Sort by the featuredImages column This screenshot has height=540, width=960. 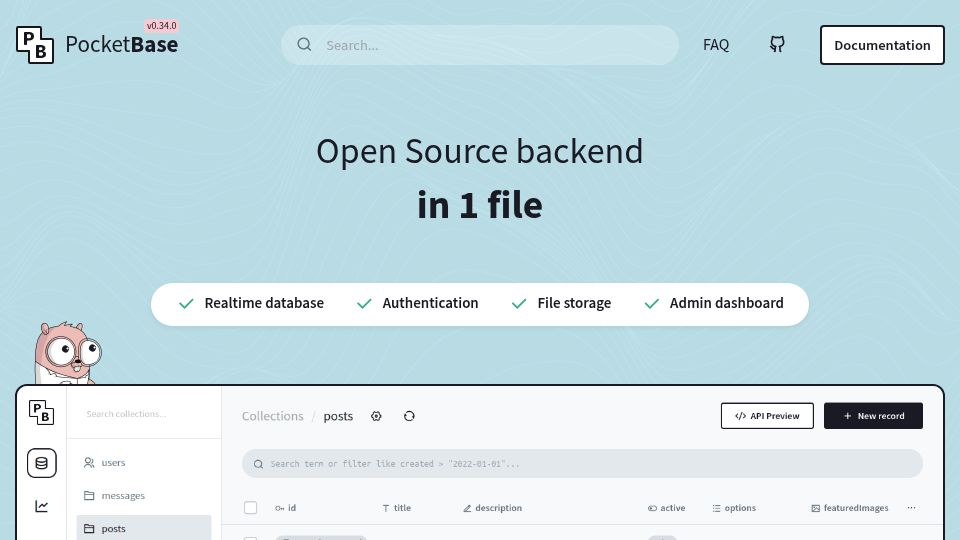click(x=850, y=508)
